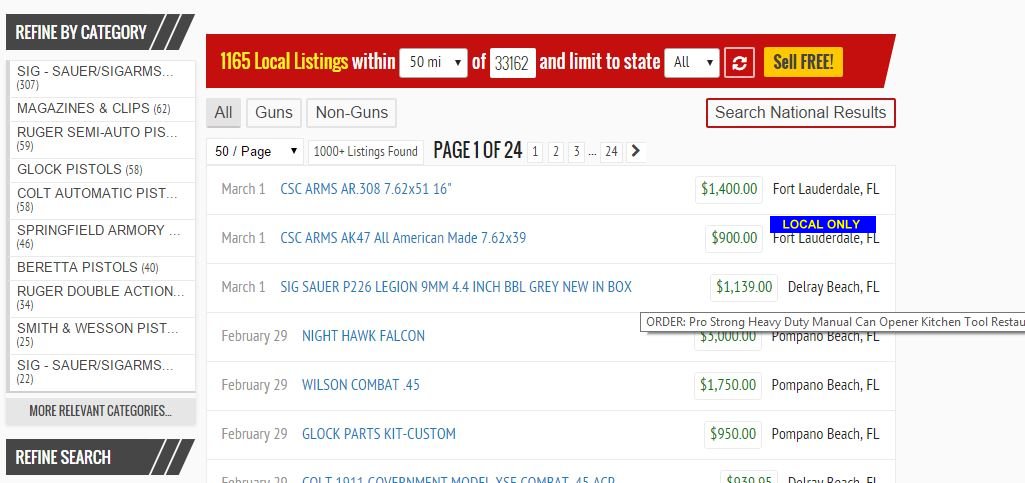Click the refresh search icon button

(739, 63)
